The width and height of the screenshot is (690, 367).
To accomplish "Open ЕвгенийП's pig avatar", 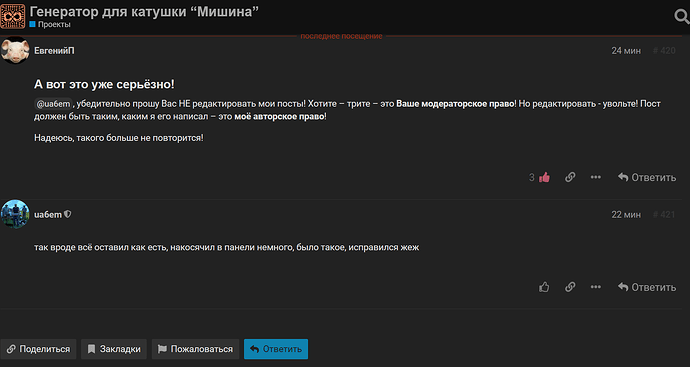I will [x=15, y=51].
